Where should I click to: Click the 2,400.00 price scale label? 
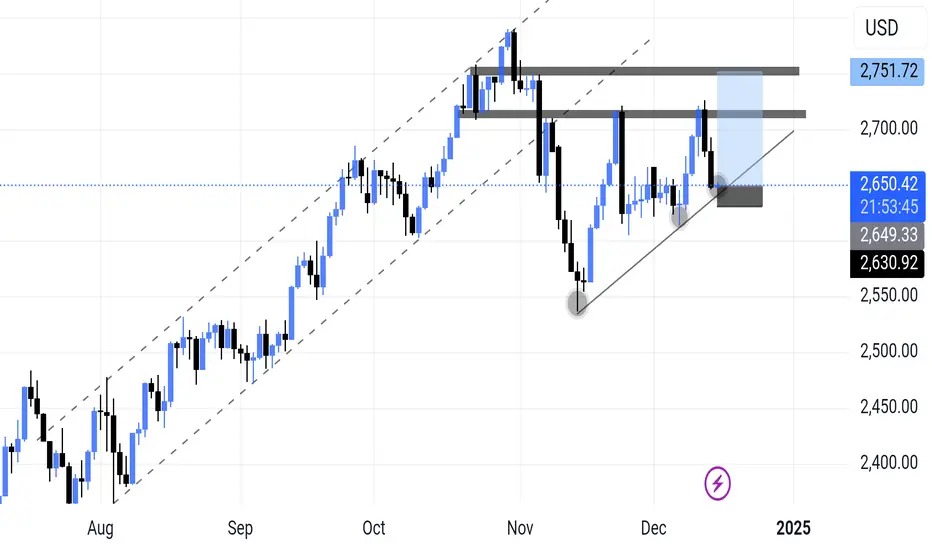click(889, 462)
